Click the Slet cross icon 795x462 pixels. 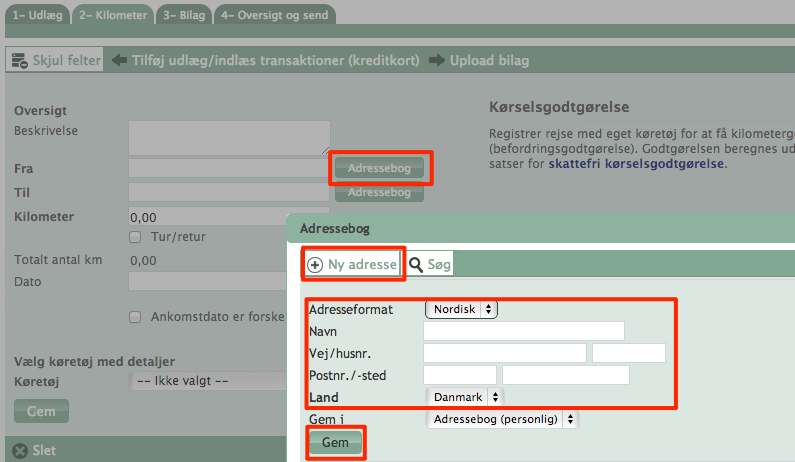point(20,451)
